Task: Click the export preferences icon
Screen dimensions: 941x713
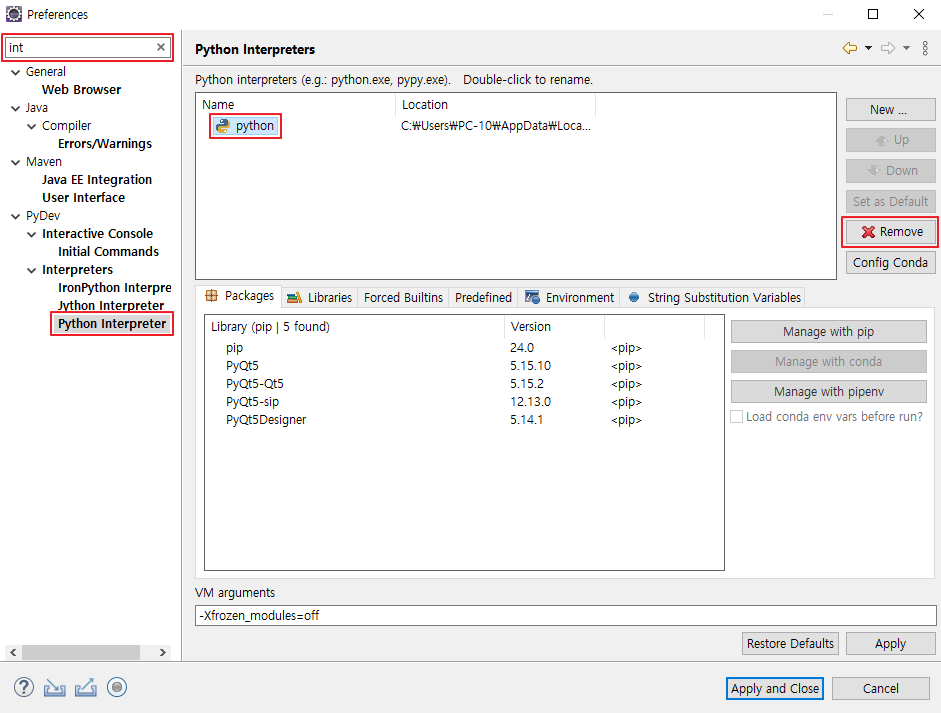Action: tap(86, 688)
